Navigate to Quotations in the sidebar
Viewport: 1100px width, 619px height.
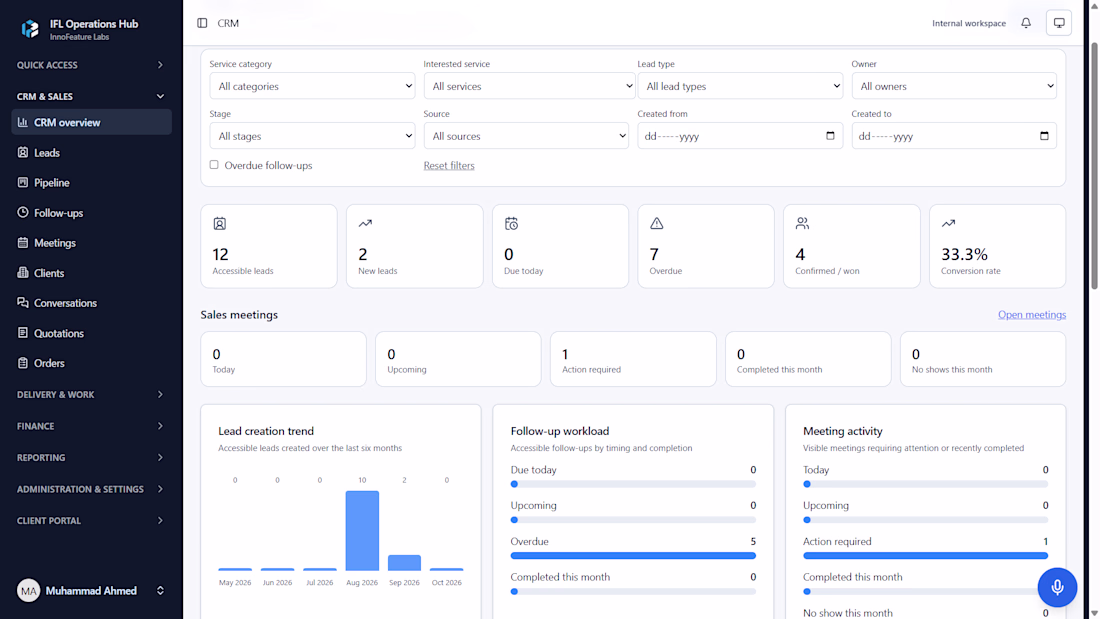click(91, 333)
